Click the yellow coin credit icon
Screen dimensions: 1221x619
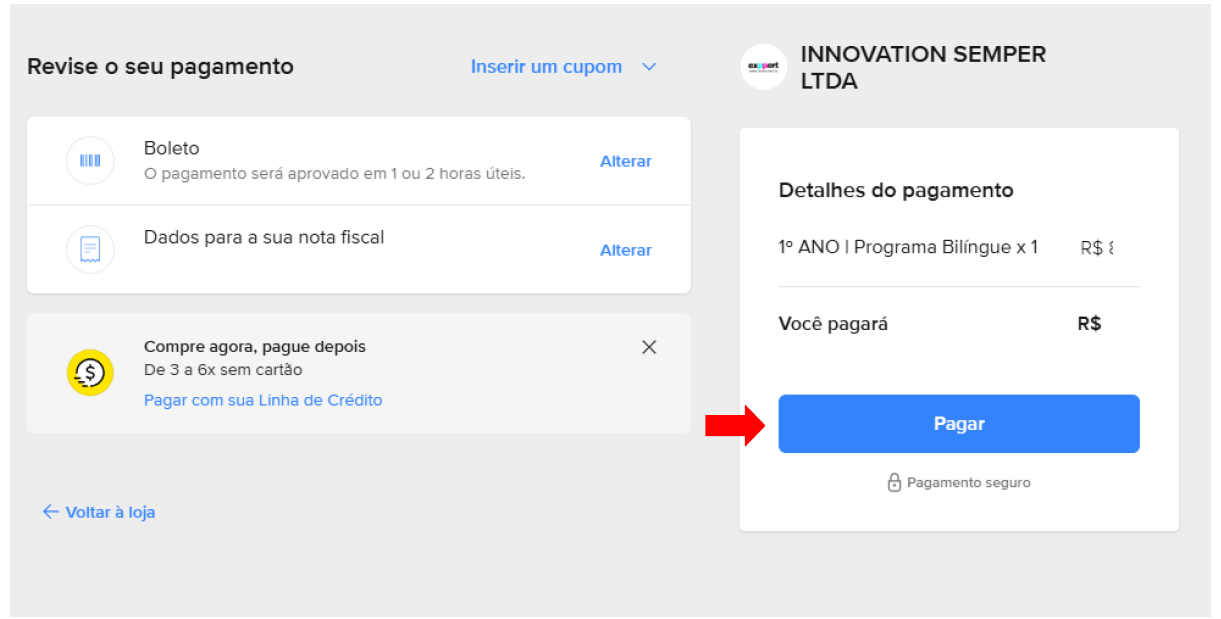pos(91,373)
